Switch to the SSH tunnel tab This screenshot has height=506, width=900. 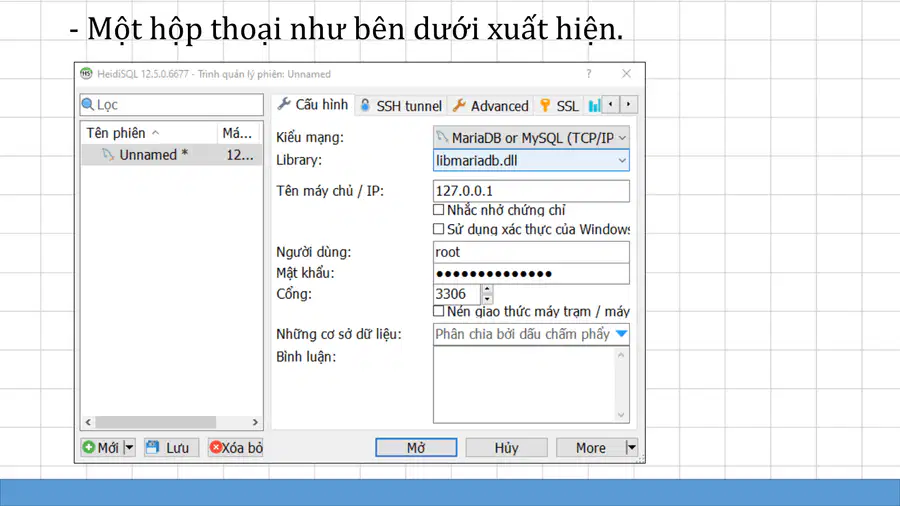pyautogui.click(x=401, y=106)
